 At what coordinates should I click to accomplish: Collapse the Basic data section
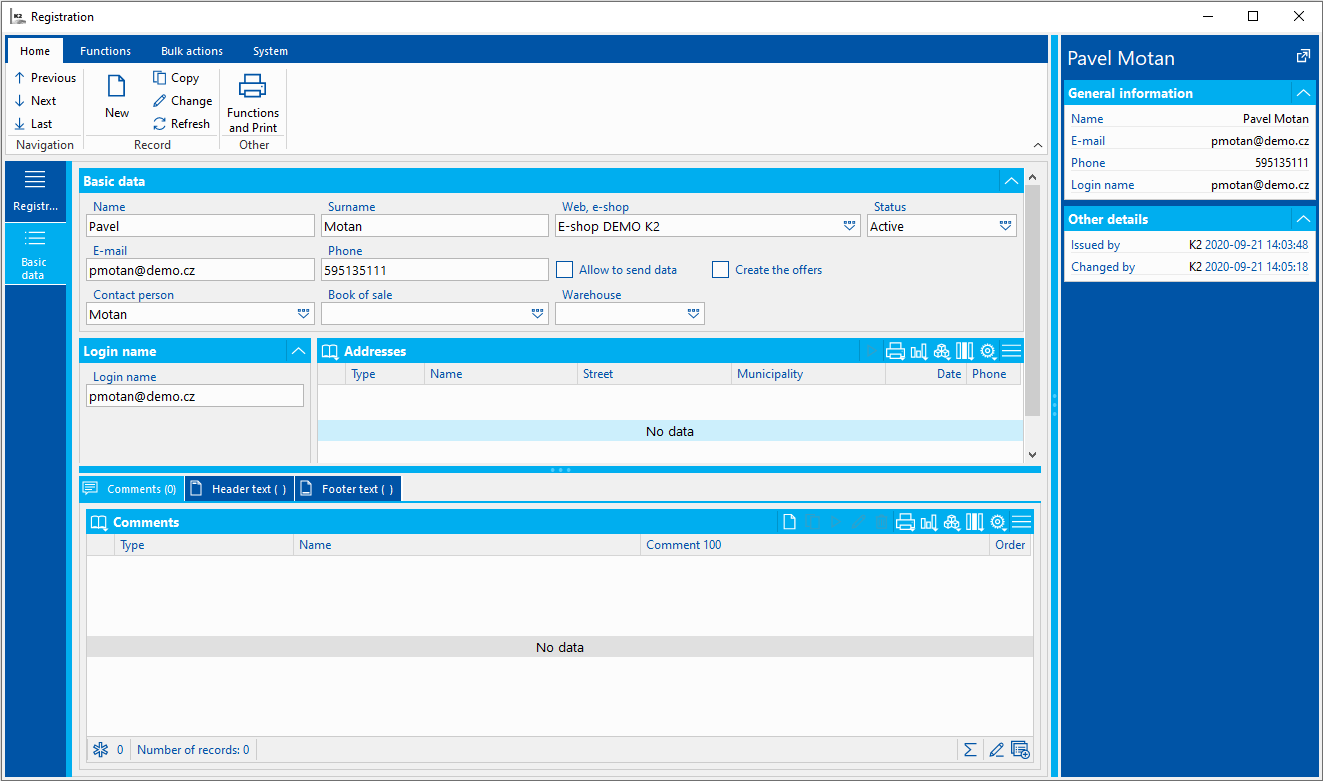(1012, 181)
